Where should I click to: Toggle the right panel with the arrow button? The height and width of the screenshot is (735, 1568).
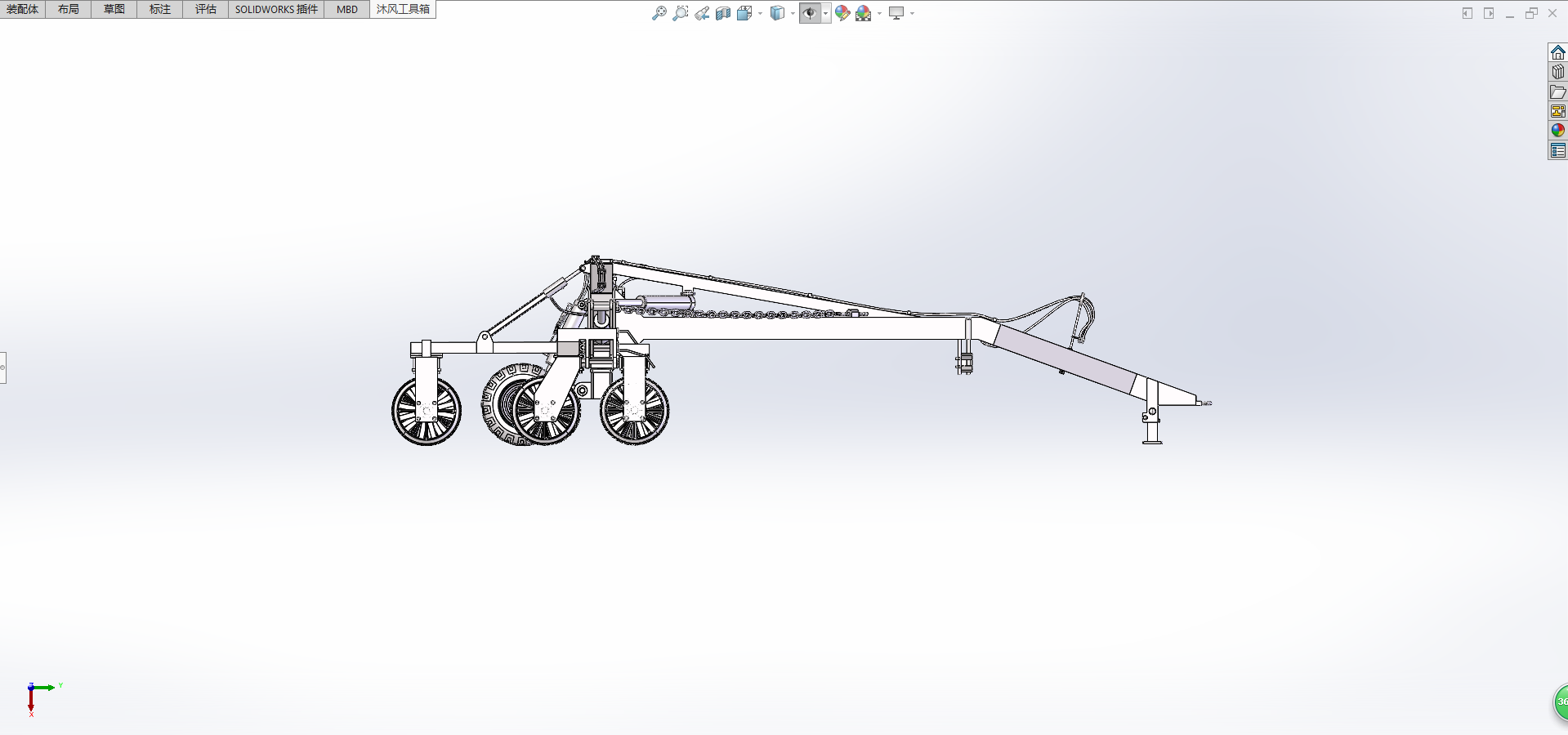(x=1489, y=13)
